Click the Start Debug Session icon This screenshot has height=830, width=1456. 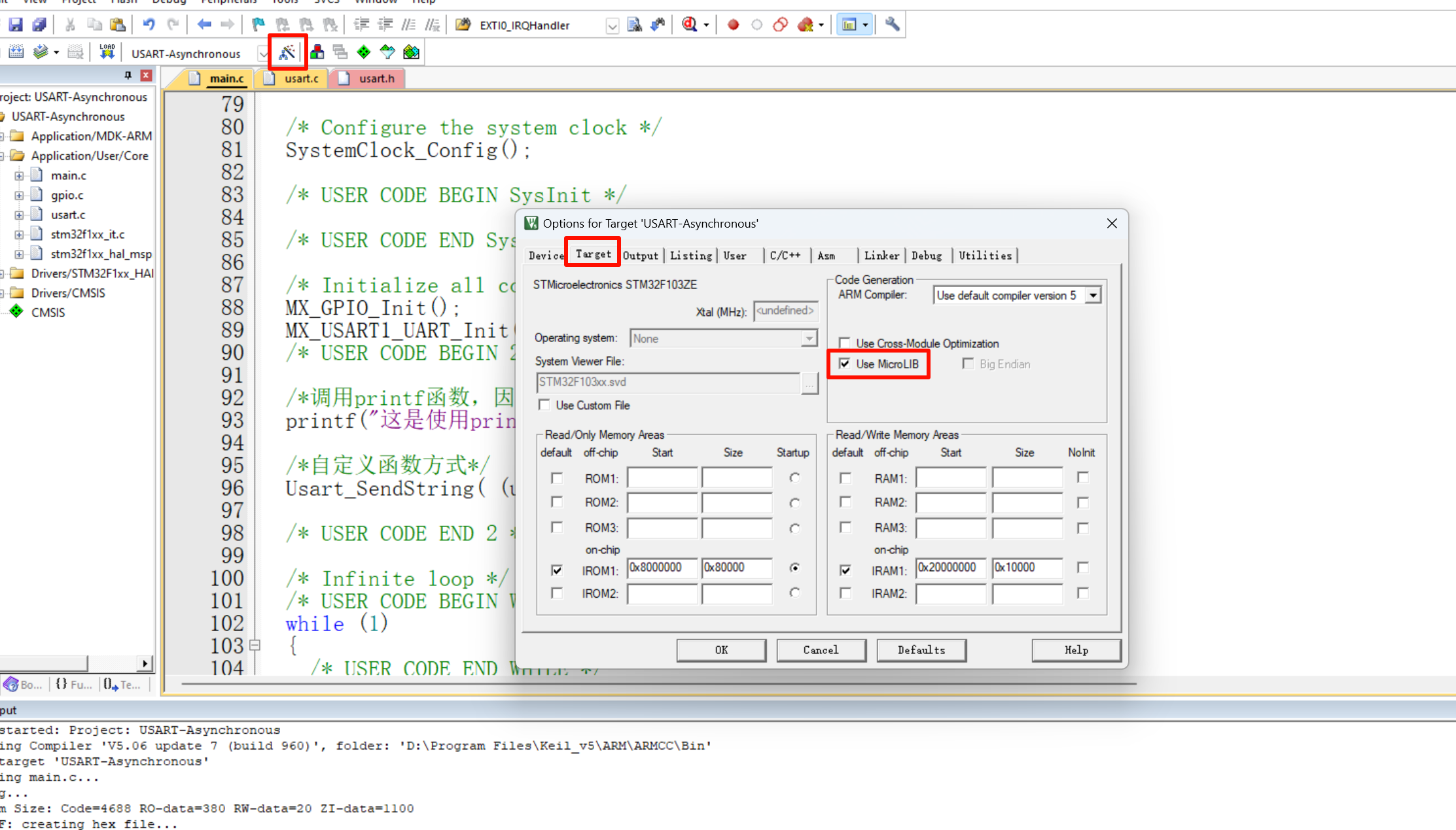pyautogui.click(x=690, y=25)
